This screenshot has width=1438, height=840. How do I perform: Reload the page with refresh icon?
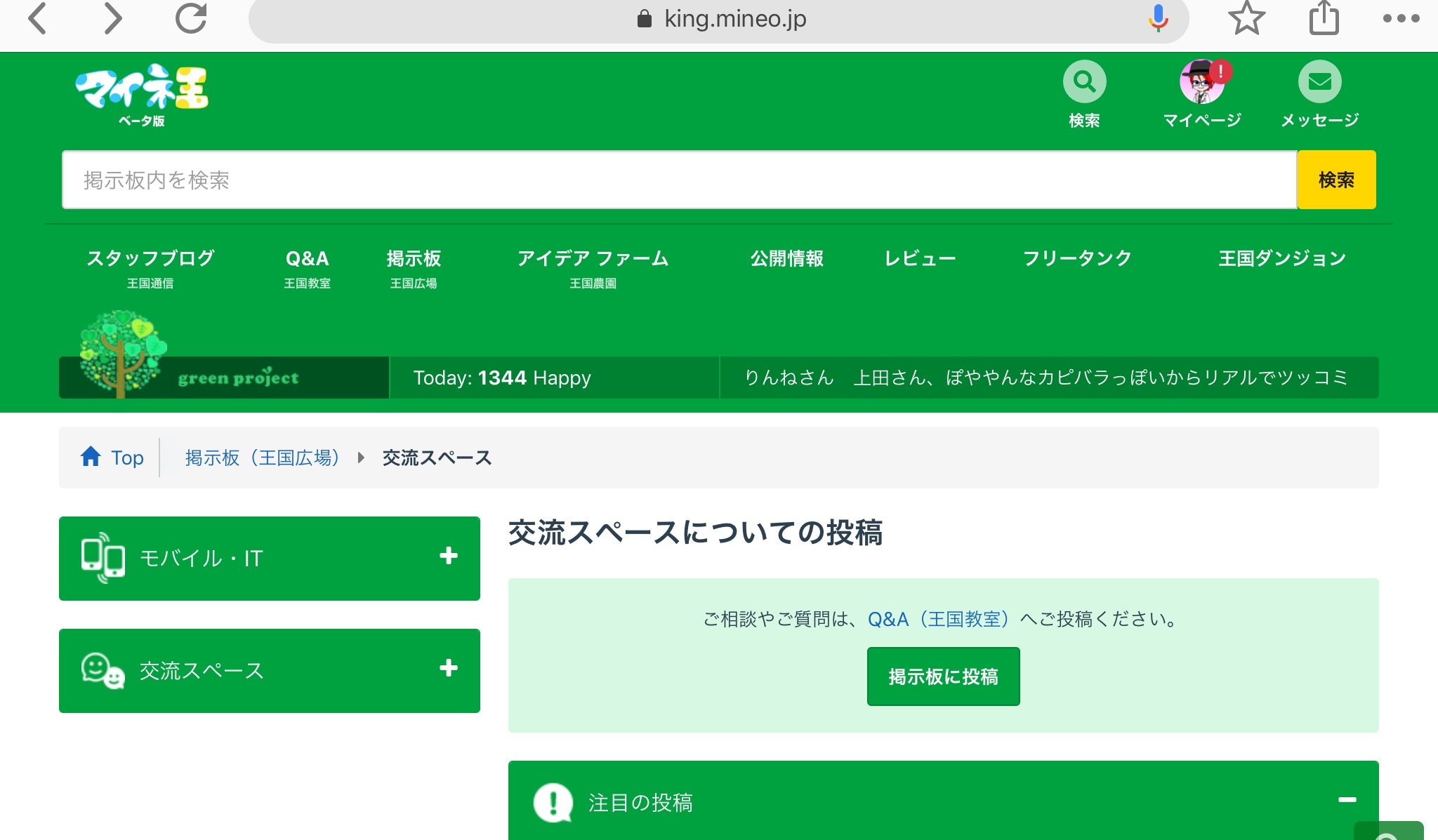pyautogui.click(x=191, y=19)
